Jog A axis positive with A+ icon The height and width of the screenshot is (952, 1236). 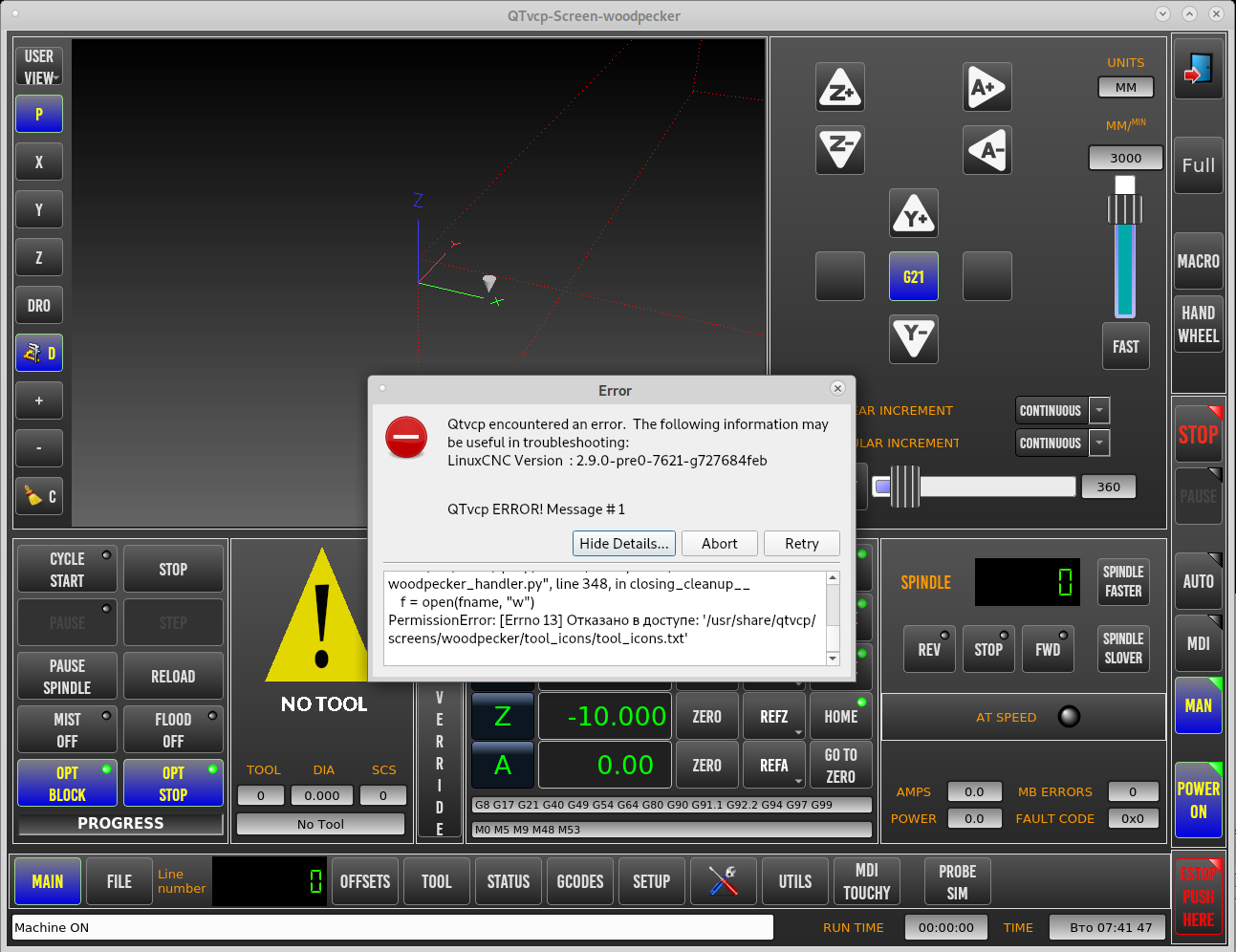click(x=987, y=87)
